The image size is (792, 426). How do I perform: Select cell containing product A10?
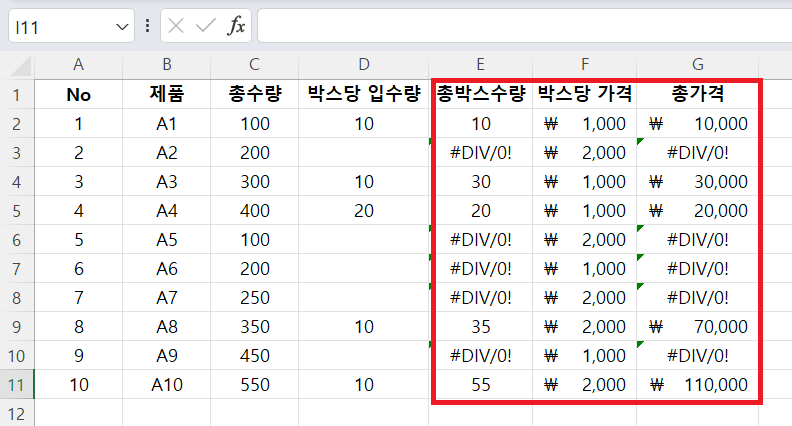point(167,385)
